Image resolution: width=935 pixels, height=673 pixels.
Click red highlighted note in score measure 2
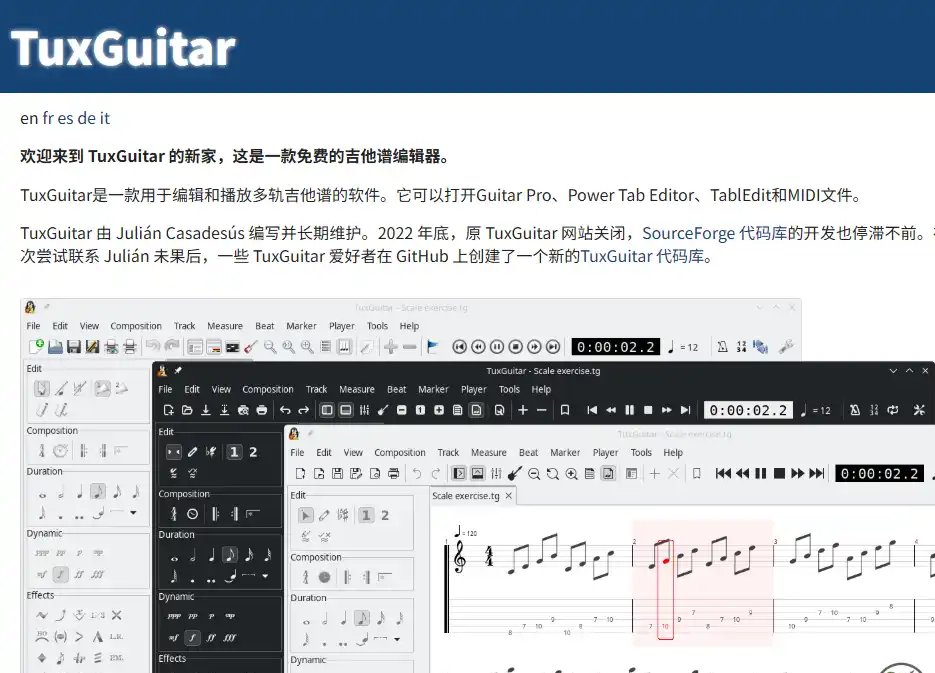pyautogui.click(x=666, y=561)
